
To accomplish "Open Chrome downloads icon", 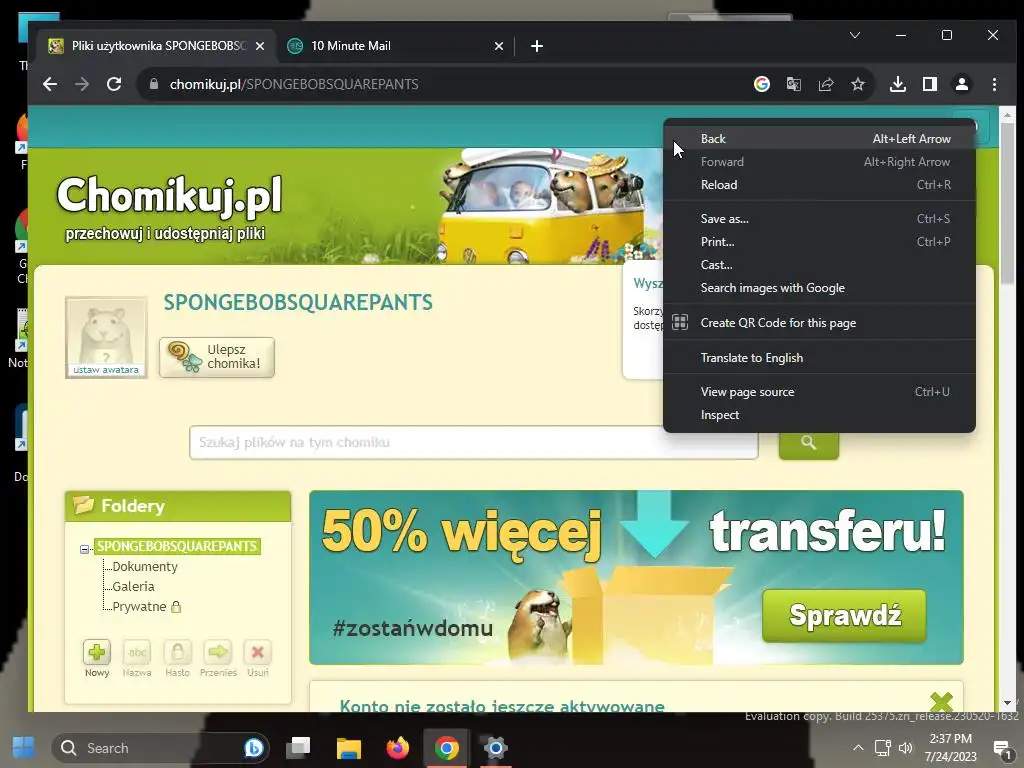I will tap(898, 84).
